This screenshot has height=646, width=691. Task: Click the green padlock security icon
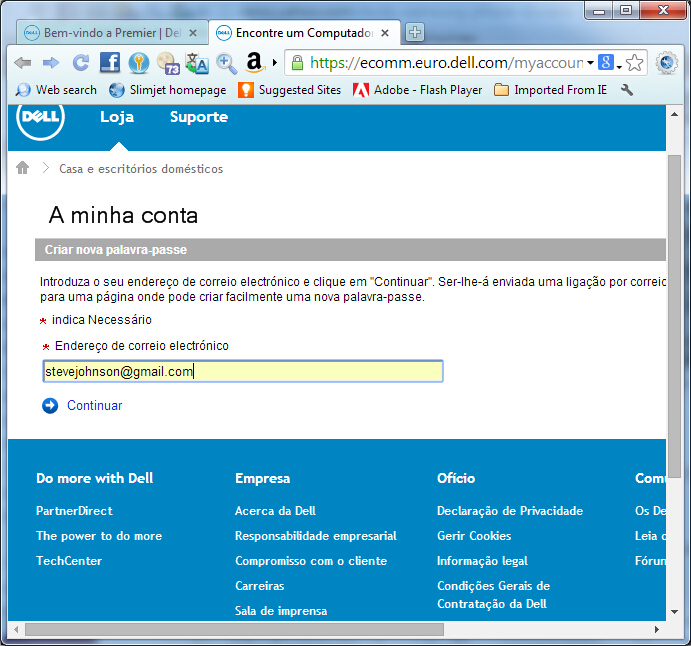pos(297,63)
